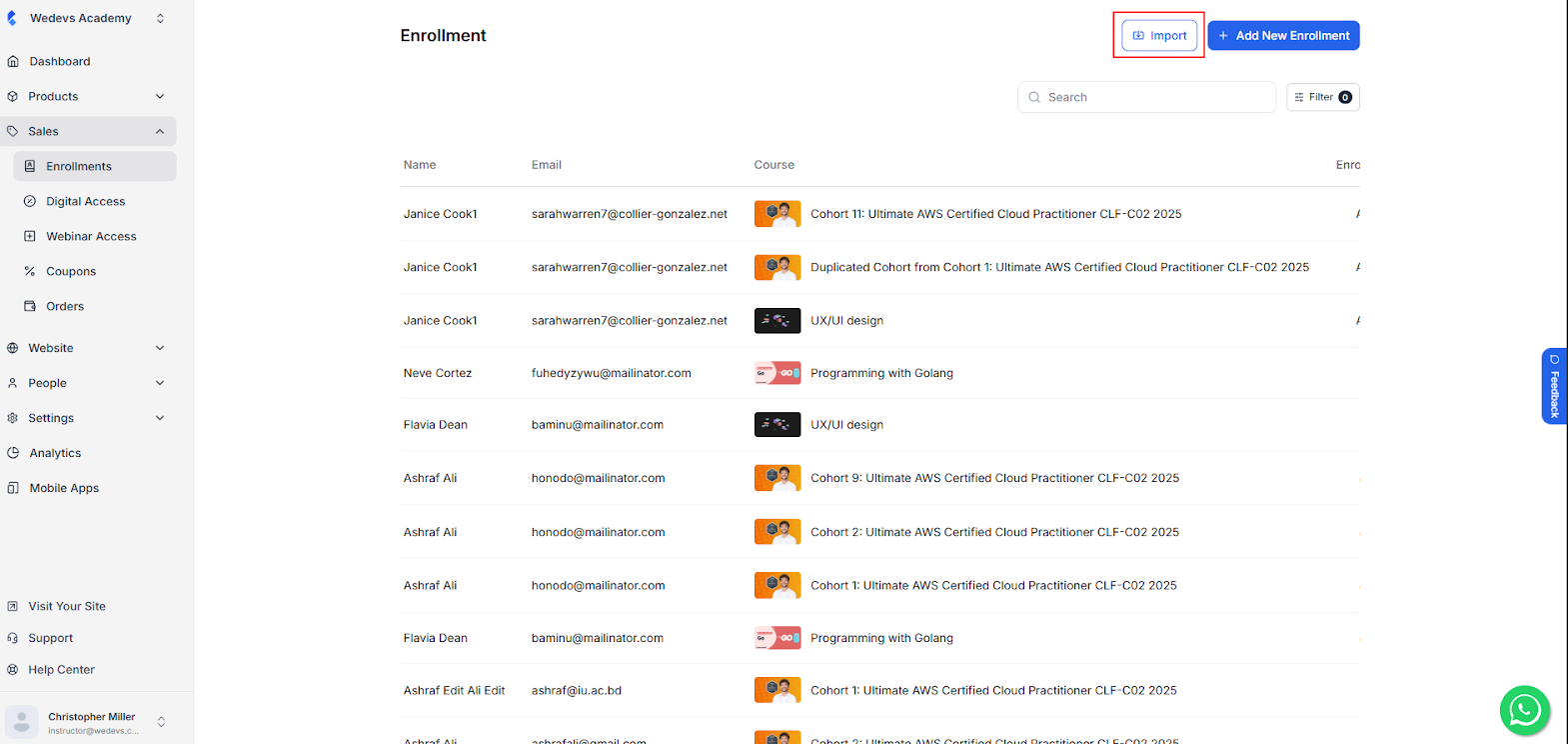1568x744 pixels.
Task: Expand the Website menu chevron
Action: click(x=160, y=348)
